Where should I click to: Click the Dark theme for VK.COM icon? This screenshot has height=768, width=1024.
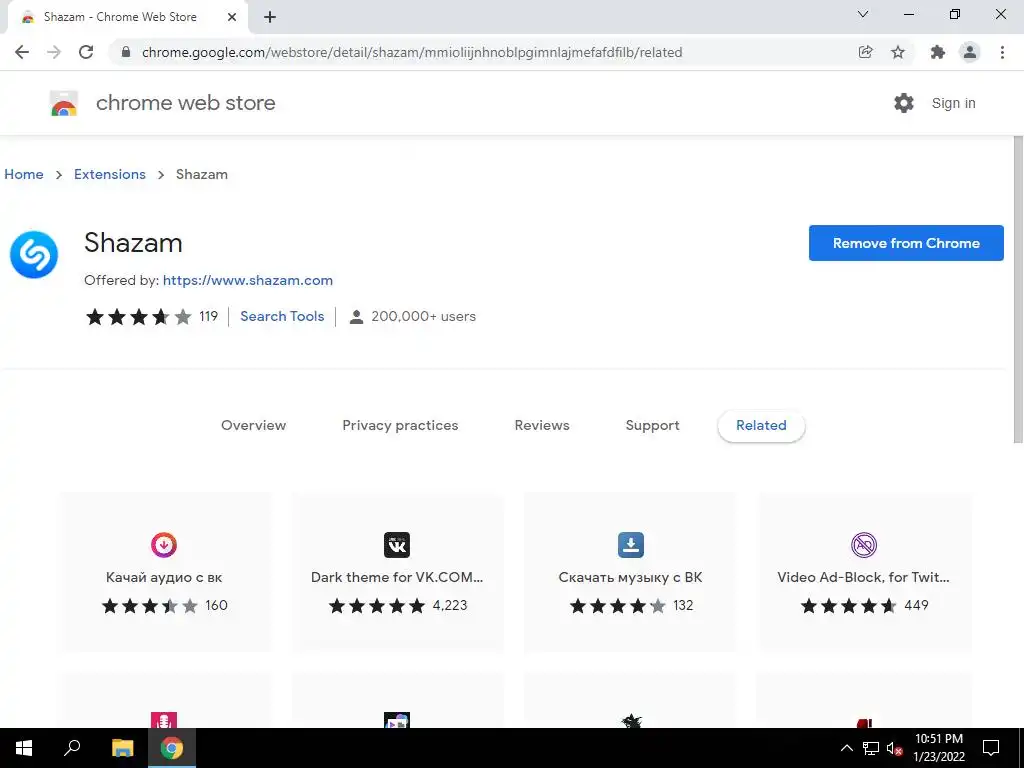click(397, 545)
